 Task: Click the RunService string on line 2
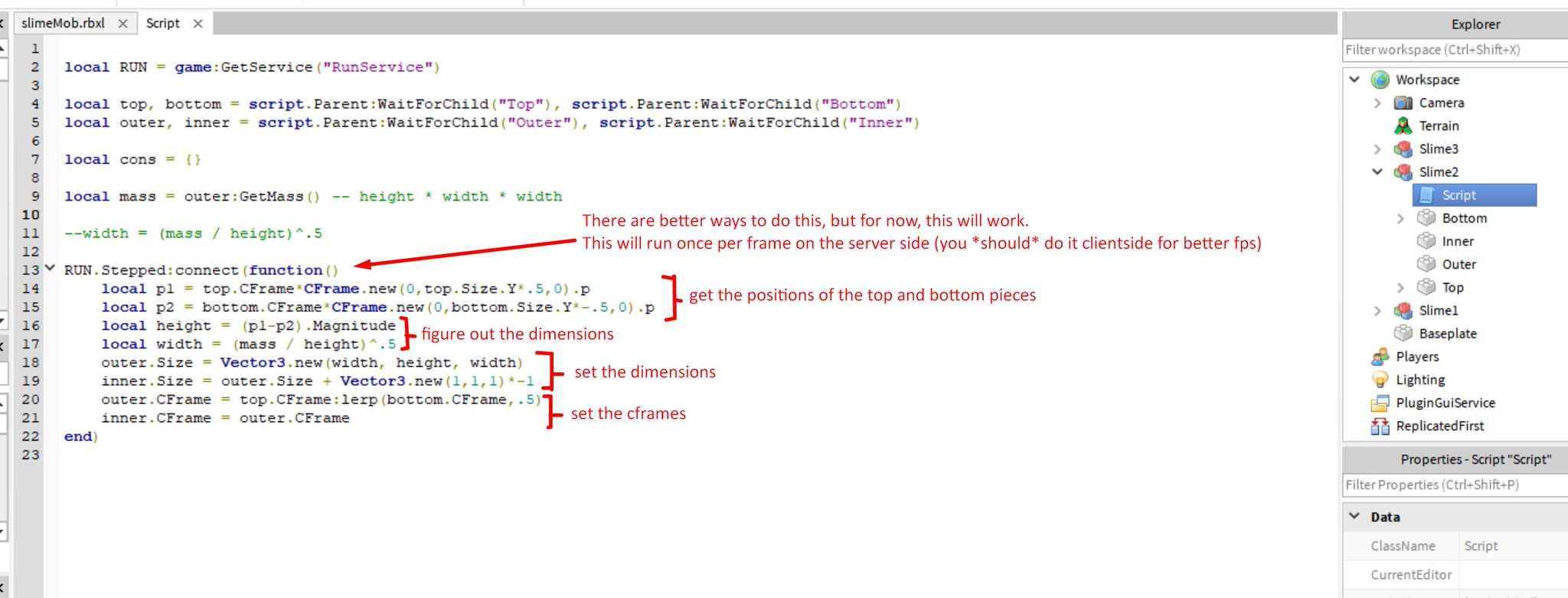click(377, 67)
